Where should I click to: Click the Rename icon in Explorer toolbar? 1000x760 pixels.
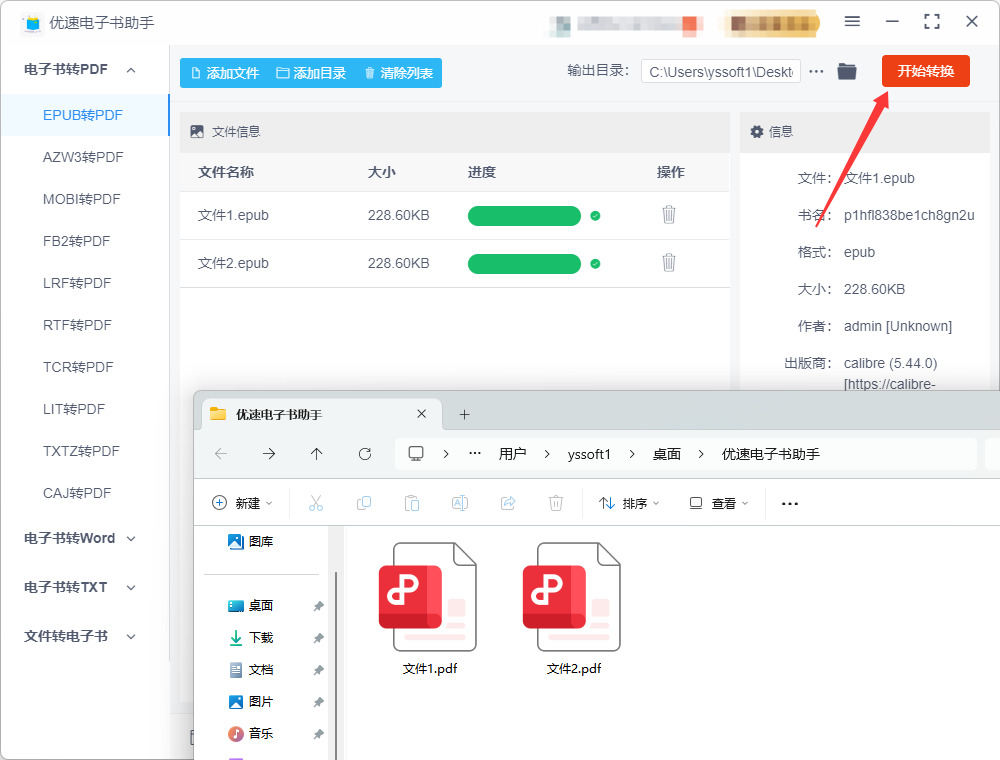[460, 504]
